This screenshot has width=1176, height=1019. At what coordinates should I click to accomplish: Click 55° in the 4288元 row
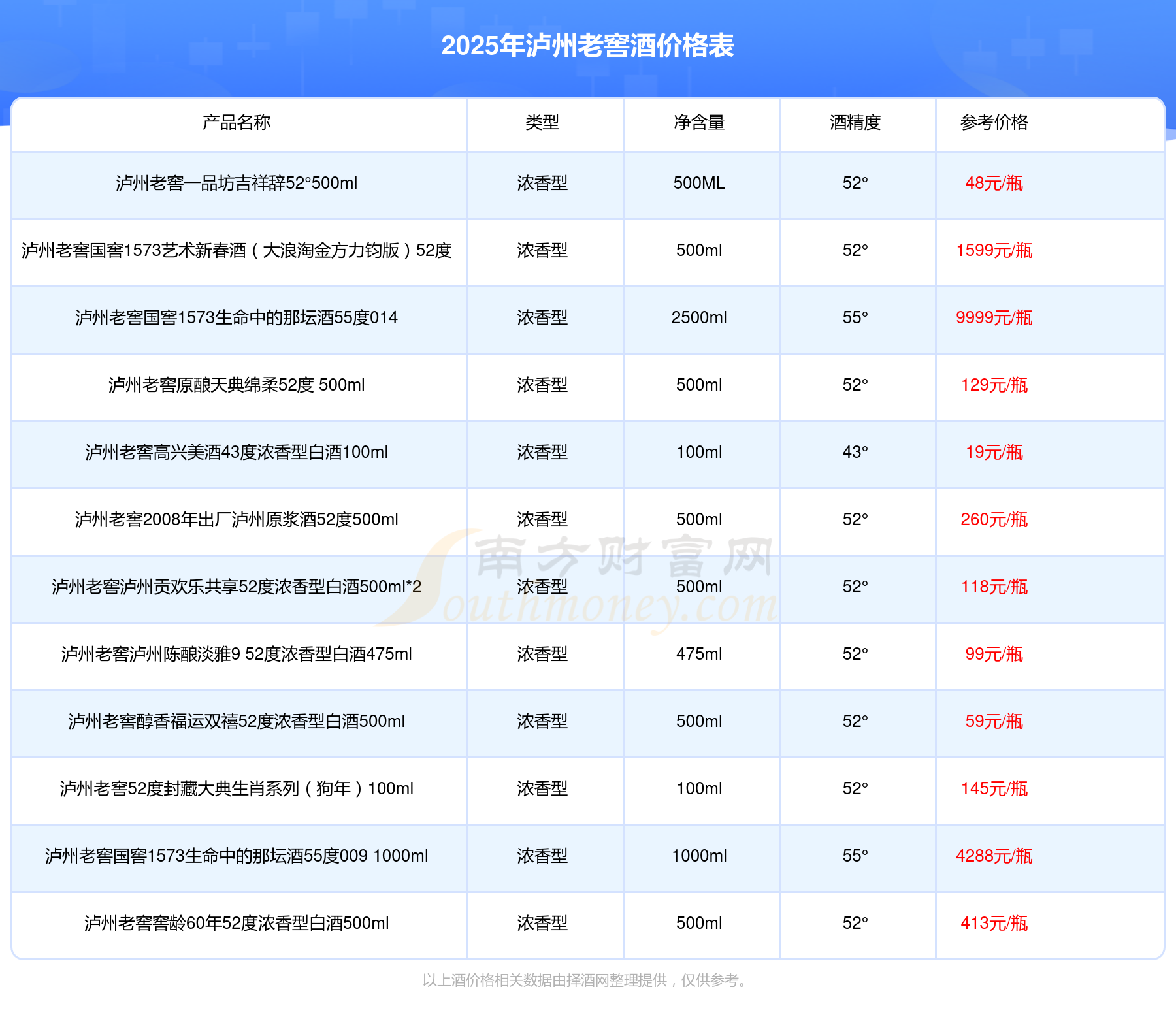855,856
